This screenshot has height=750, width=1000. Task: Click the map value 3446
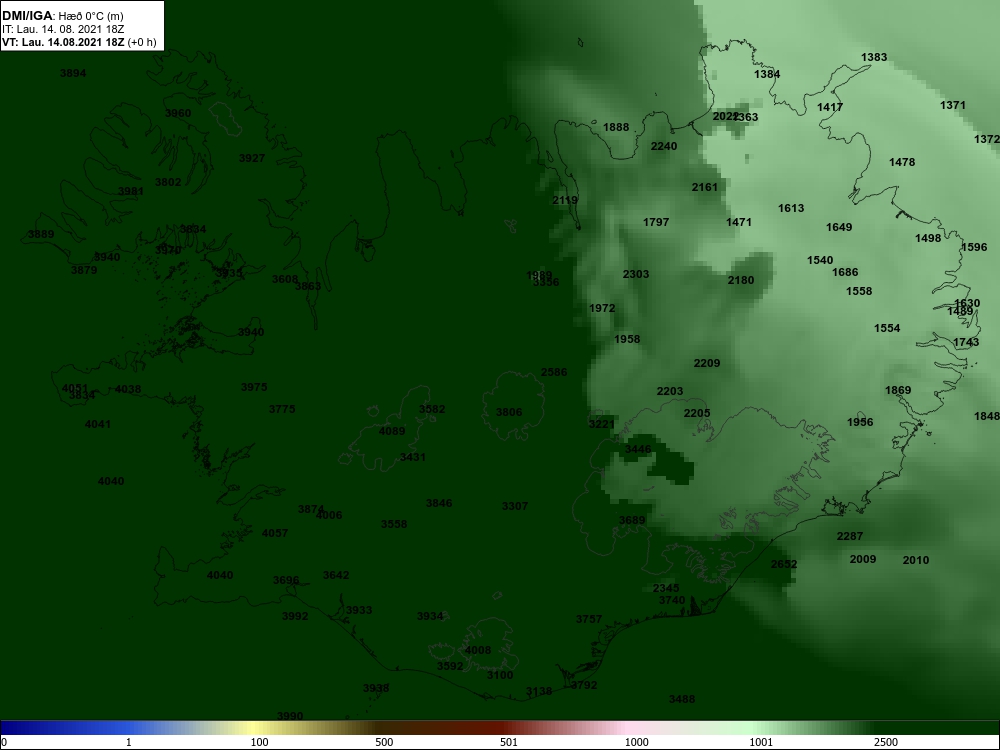click(638, 449)
